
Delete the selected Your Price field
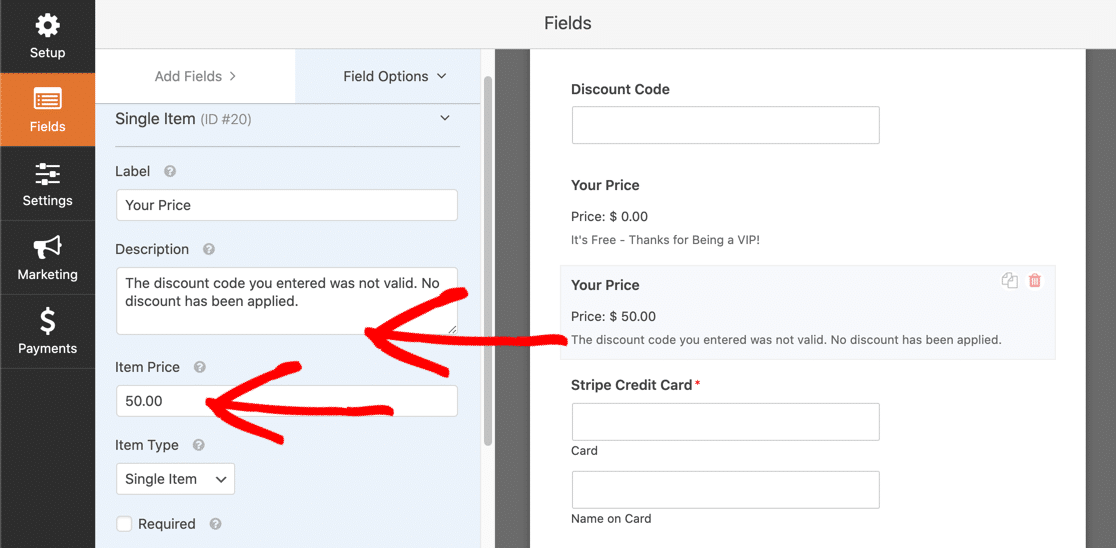(1035, 280)
